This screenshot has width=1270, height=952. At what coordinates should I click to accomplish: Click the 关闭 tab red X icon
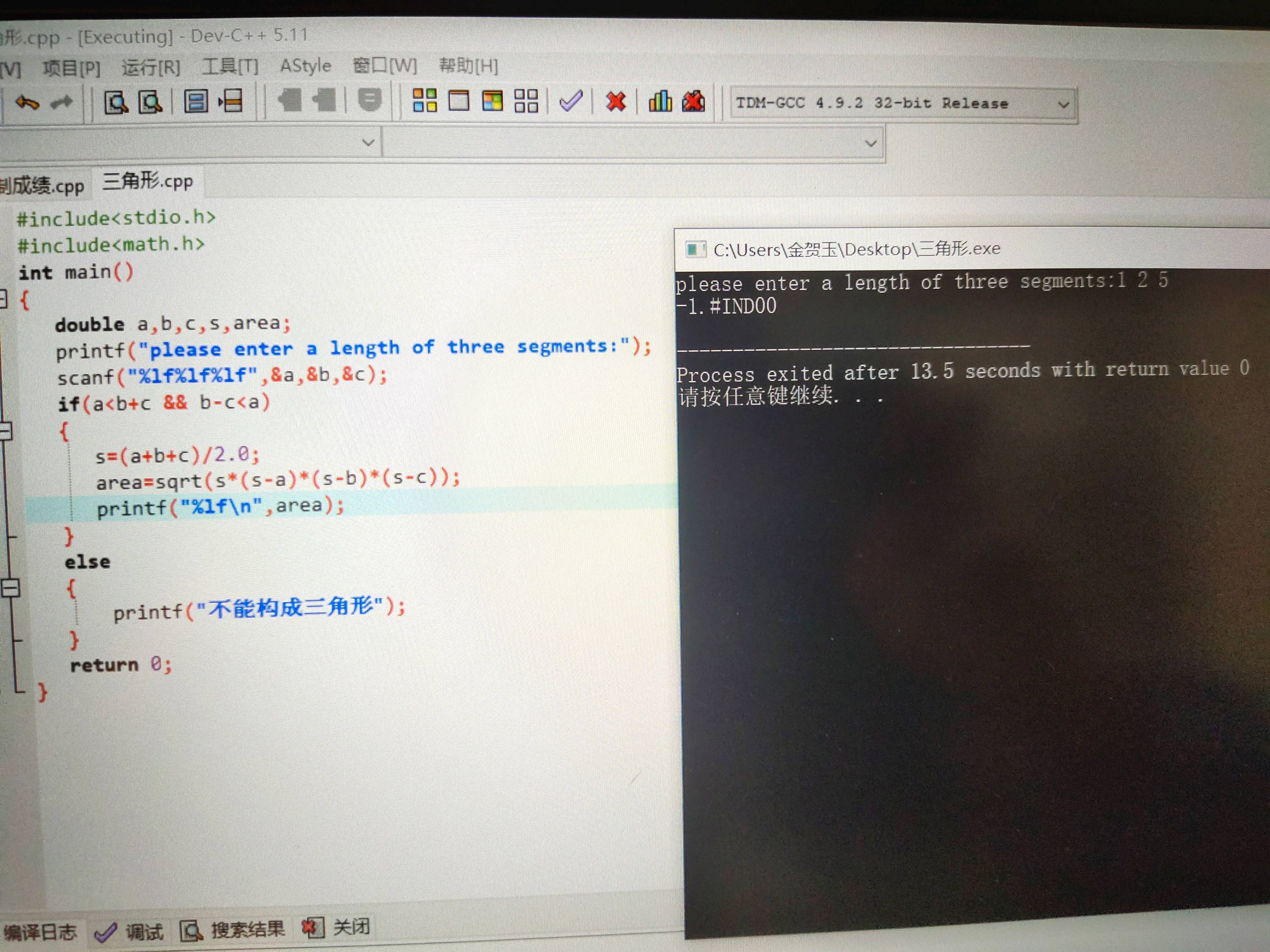(313, 927)
